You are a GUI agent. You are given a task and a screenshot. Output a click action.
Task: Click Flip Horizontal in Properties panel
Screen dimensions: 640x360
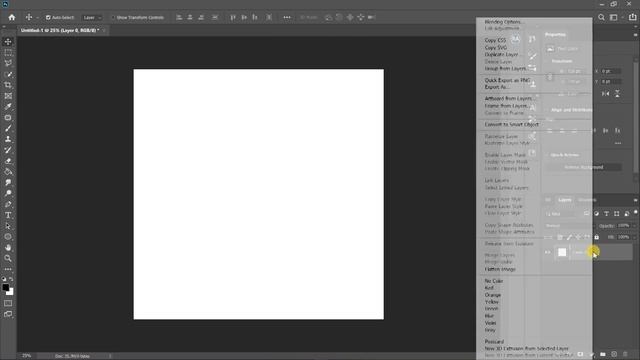tap(606, 93)
